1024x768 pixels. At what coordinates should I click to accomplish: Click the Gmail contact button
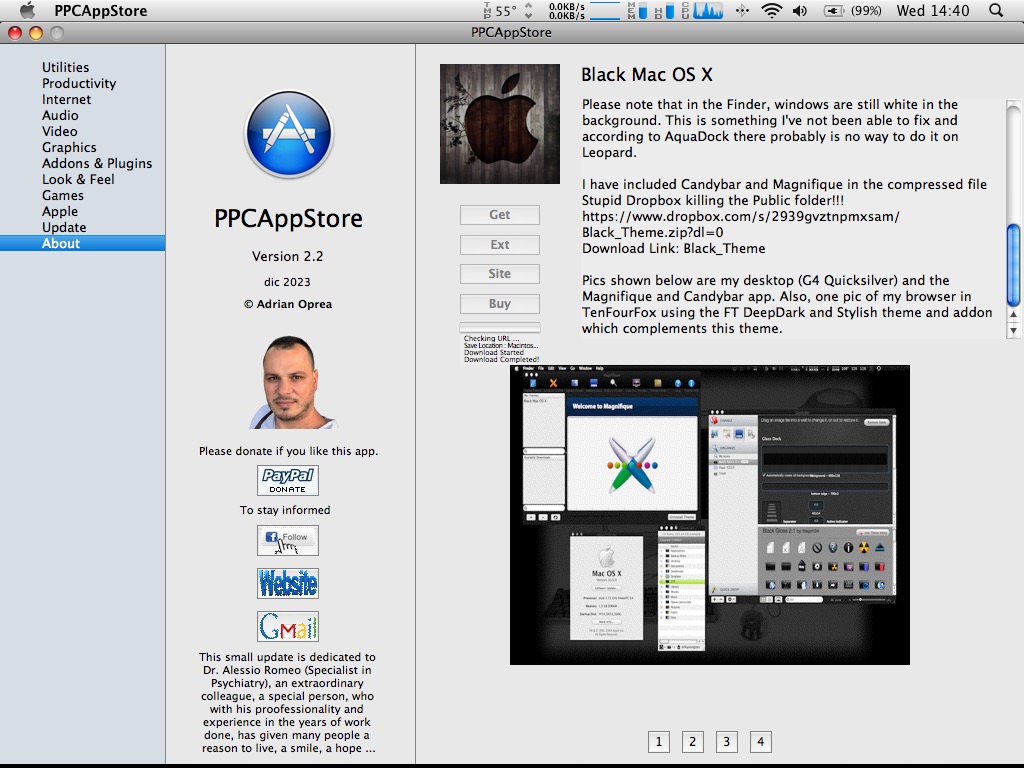click(288, 626)
